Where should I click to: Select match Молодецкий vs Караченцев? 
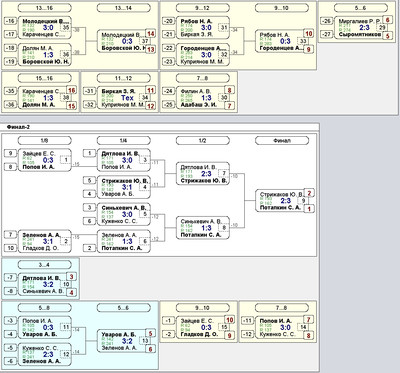(44, 28)
